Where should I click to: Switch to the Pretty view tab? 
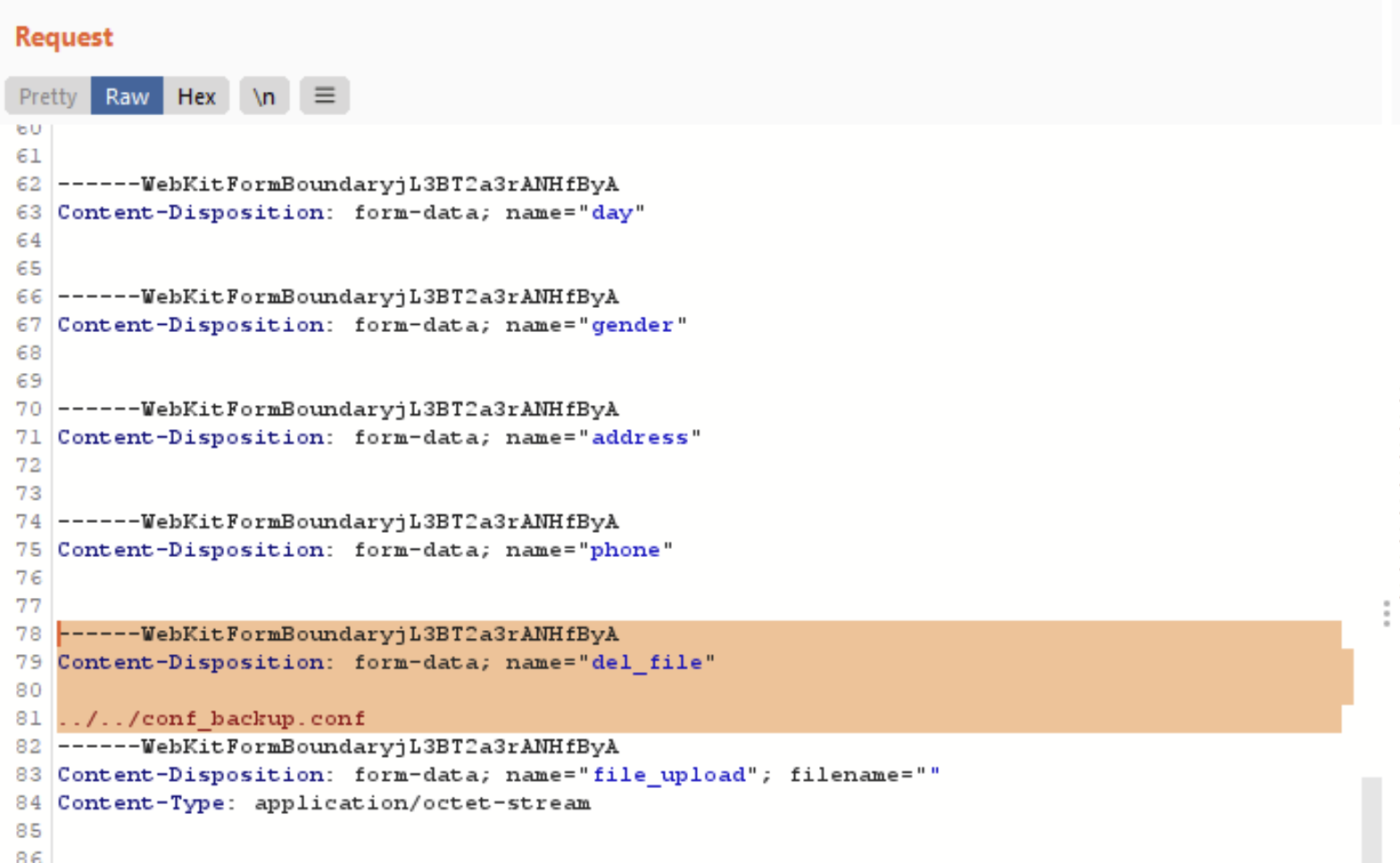[48, 96]
